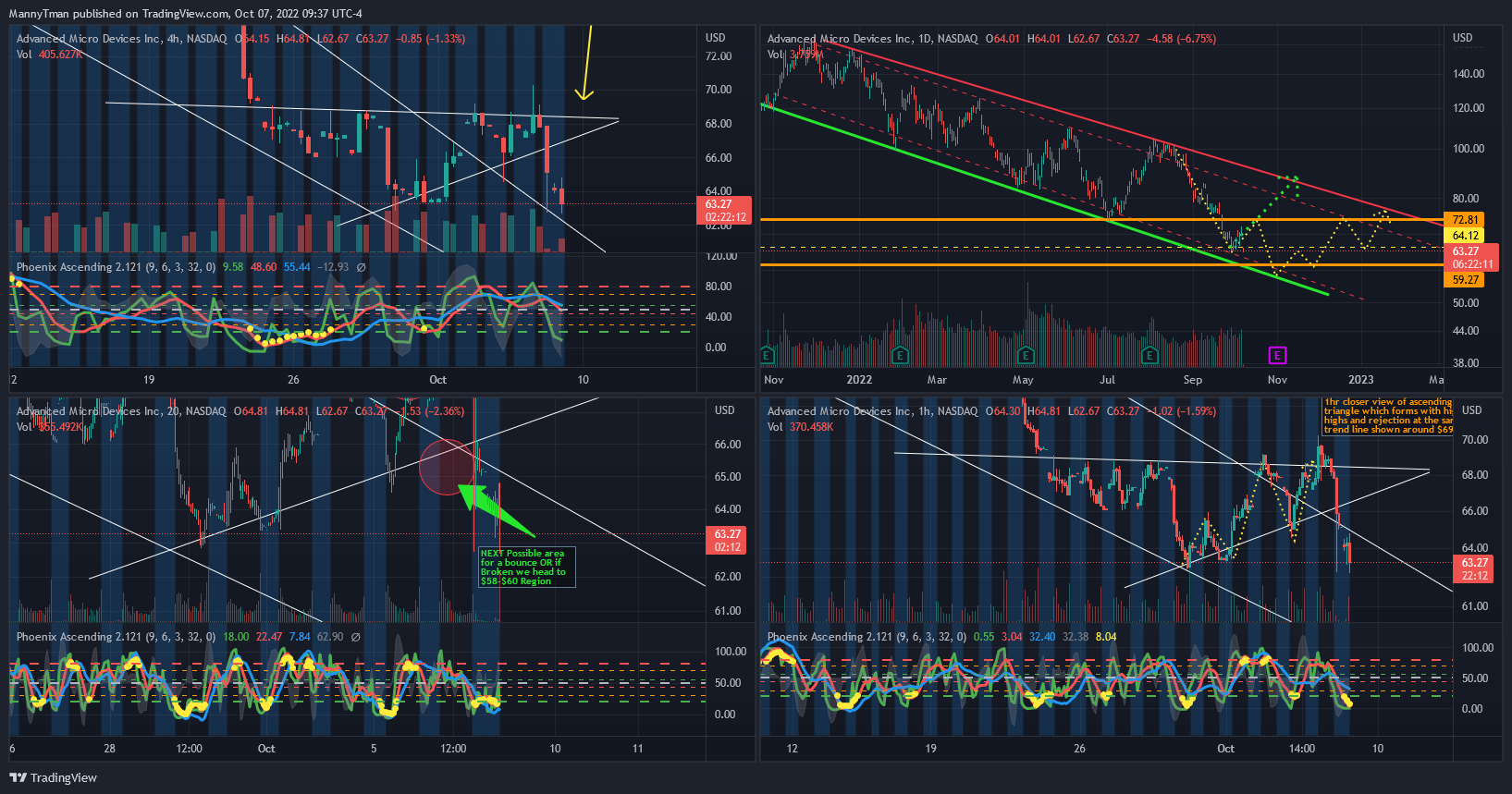
Task: Click the red 63.27 label showing 02:12
Action: click(728, 541)
